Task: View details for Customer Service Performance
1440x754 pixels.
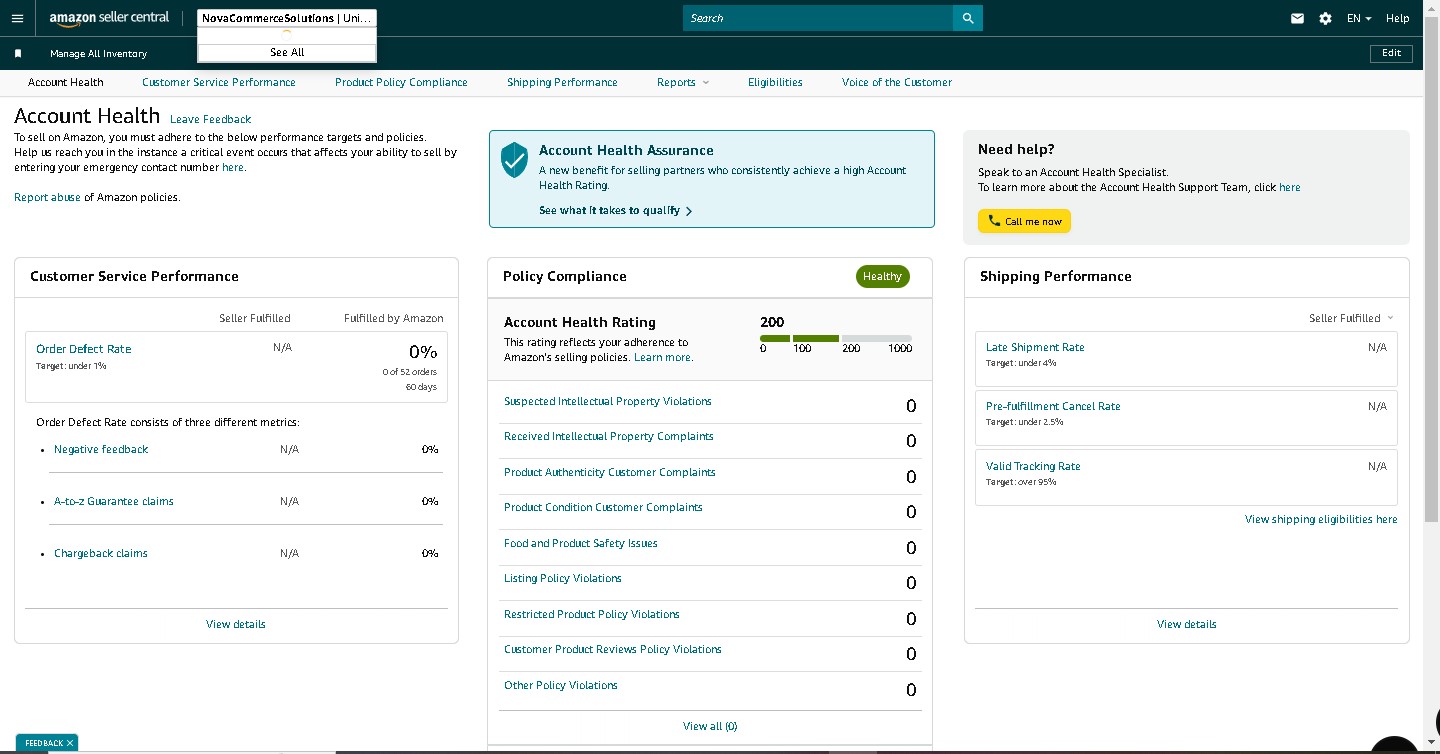Action: 236,624
